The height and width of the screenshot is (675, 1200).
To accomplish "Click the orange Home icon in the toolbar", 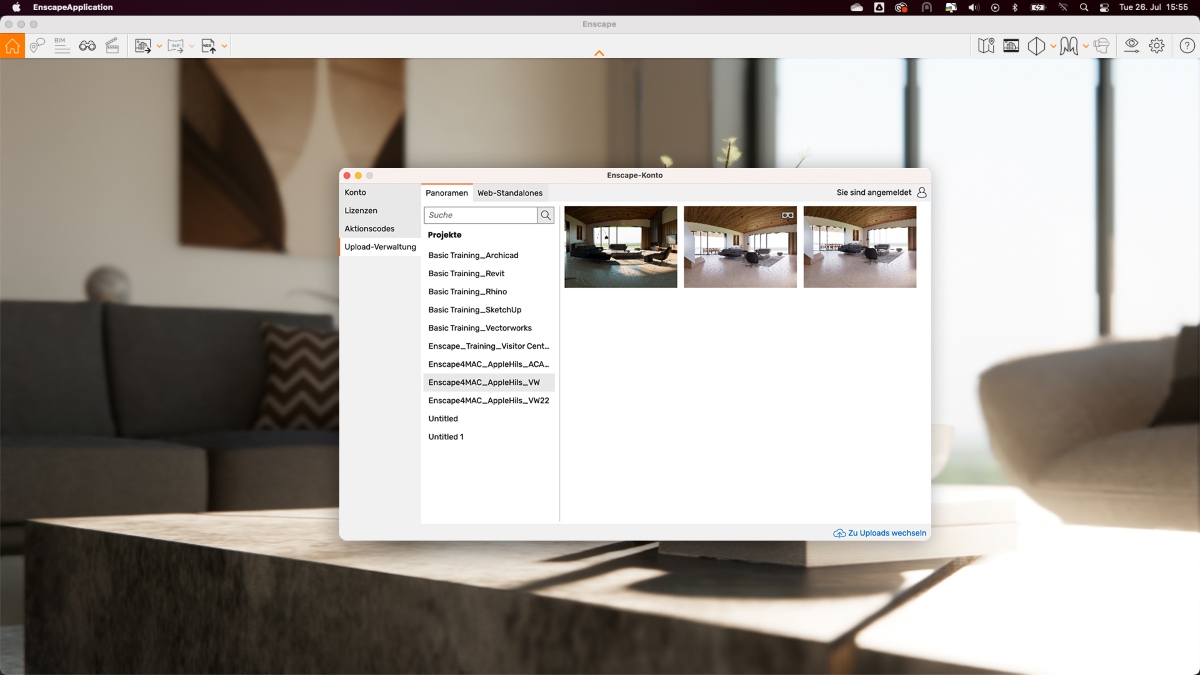I will point(12,46).
